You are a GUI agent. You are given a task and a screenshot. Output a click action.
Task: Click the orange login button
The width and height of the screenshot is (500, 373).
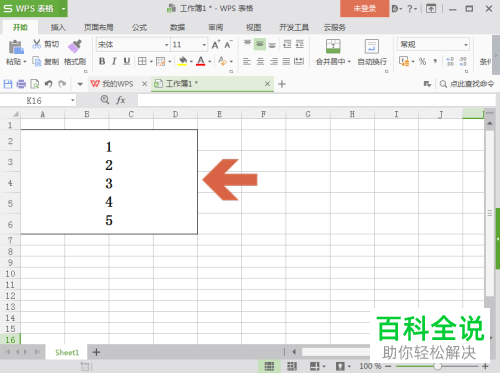365,8
